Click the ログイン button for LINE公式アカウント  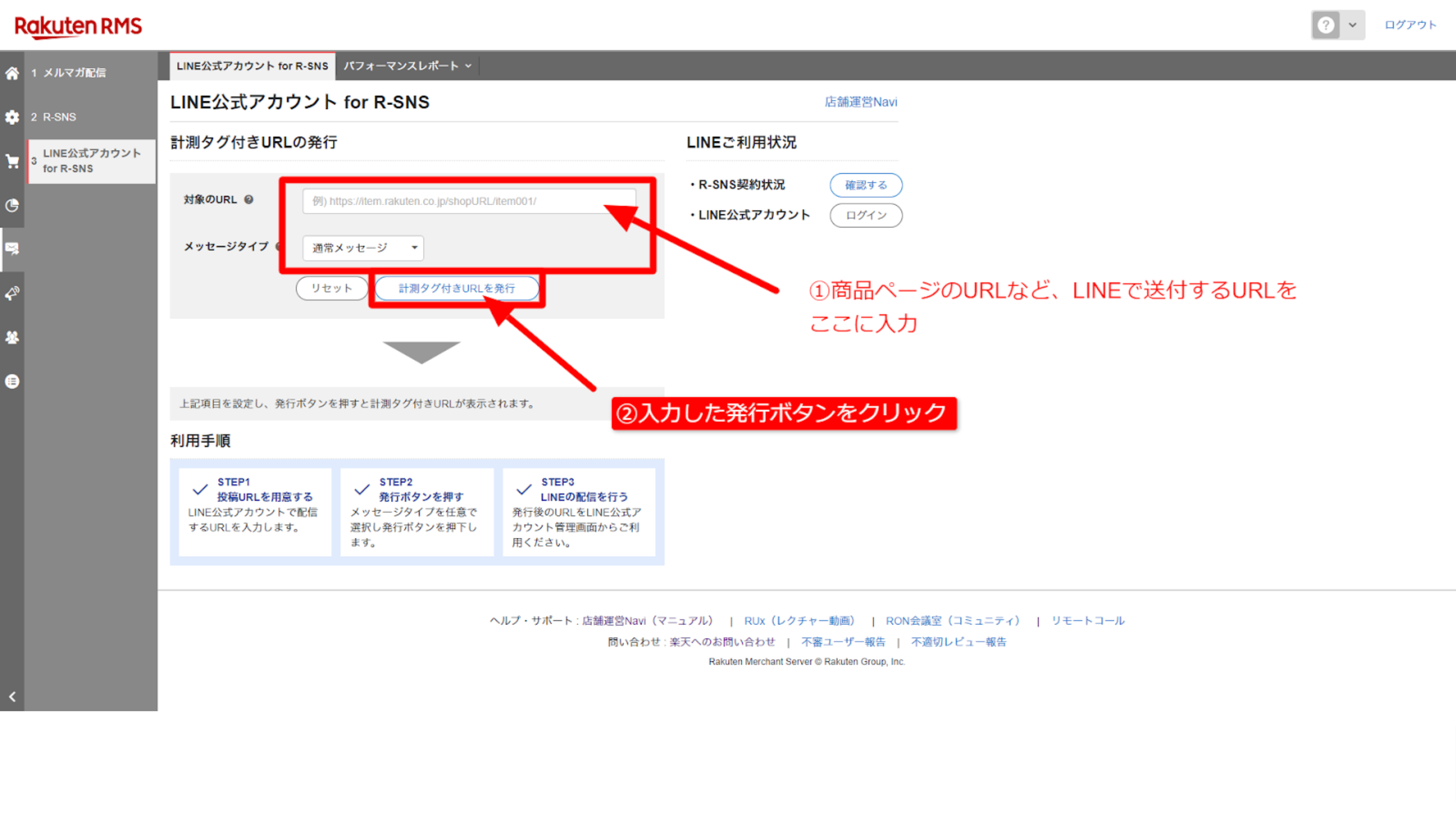click(x=865, y=215)
